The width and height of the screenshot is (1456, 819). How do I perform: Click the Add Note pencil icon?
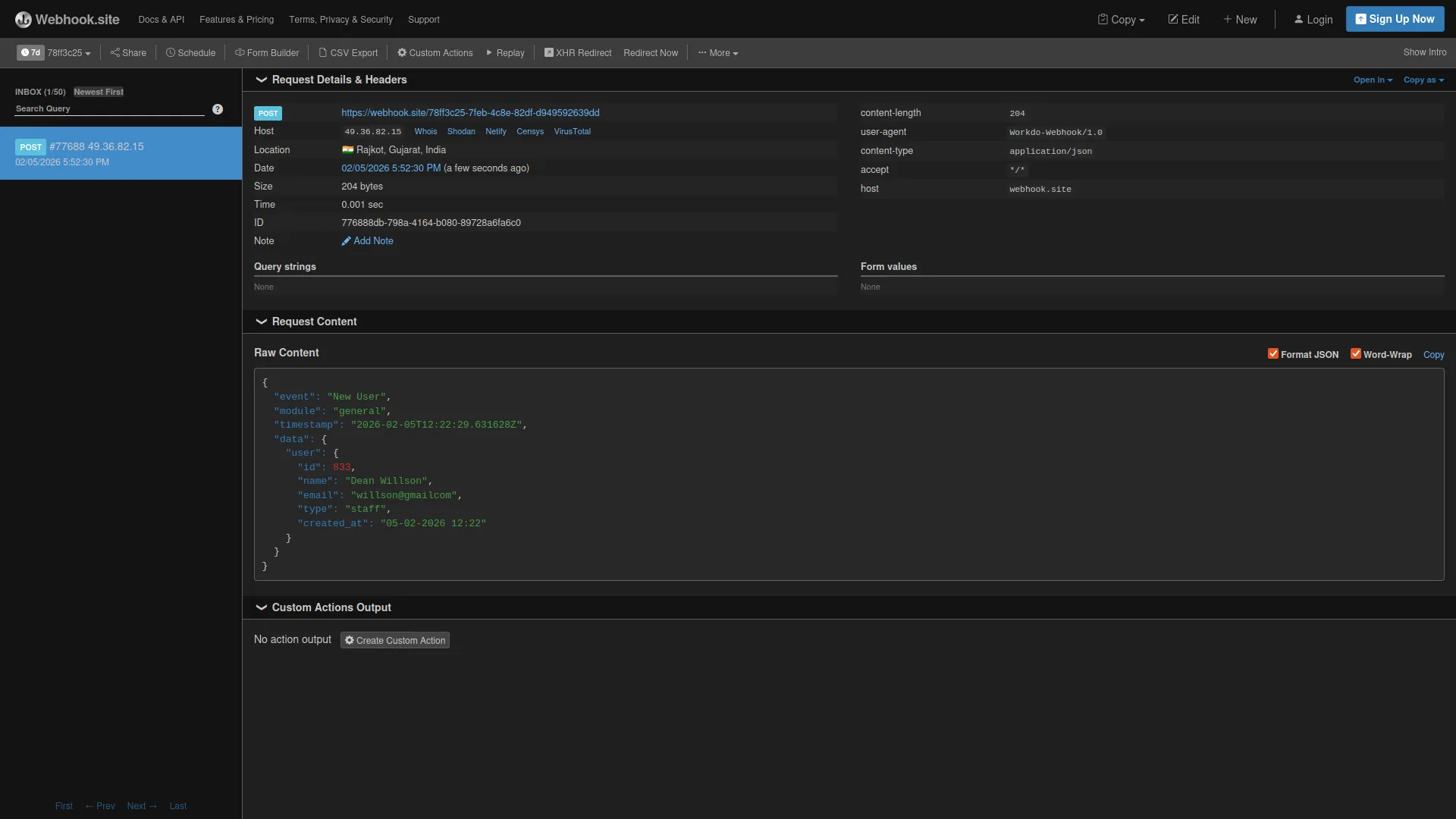tap(347, 241)
